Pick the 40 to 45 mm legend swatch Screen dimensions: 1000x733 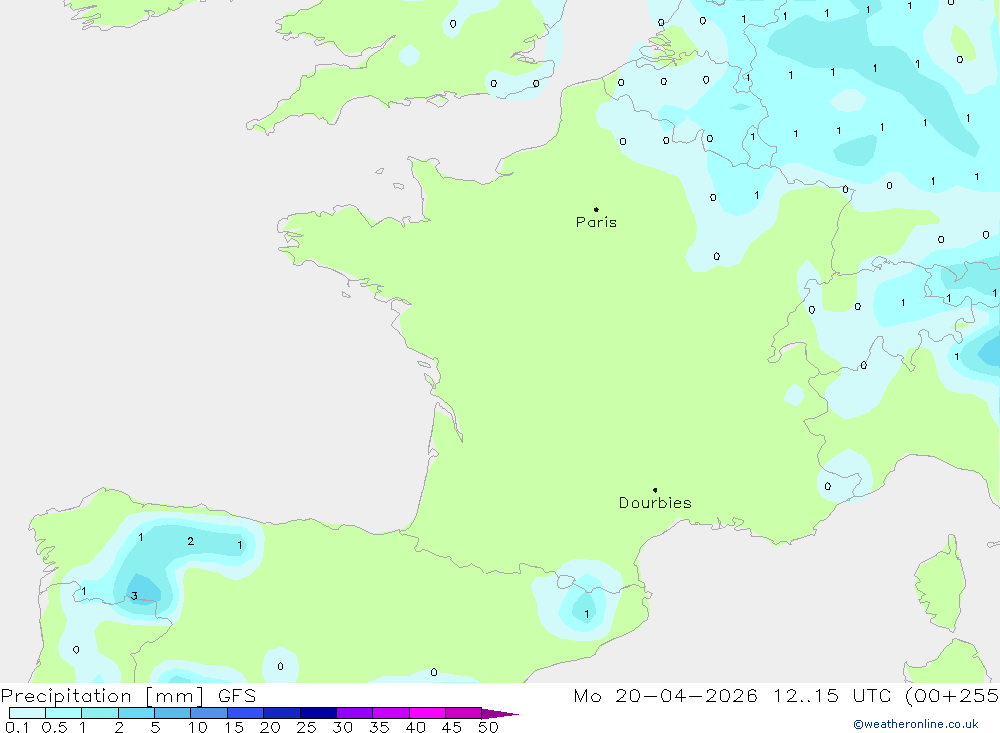point(427,713)
